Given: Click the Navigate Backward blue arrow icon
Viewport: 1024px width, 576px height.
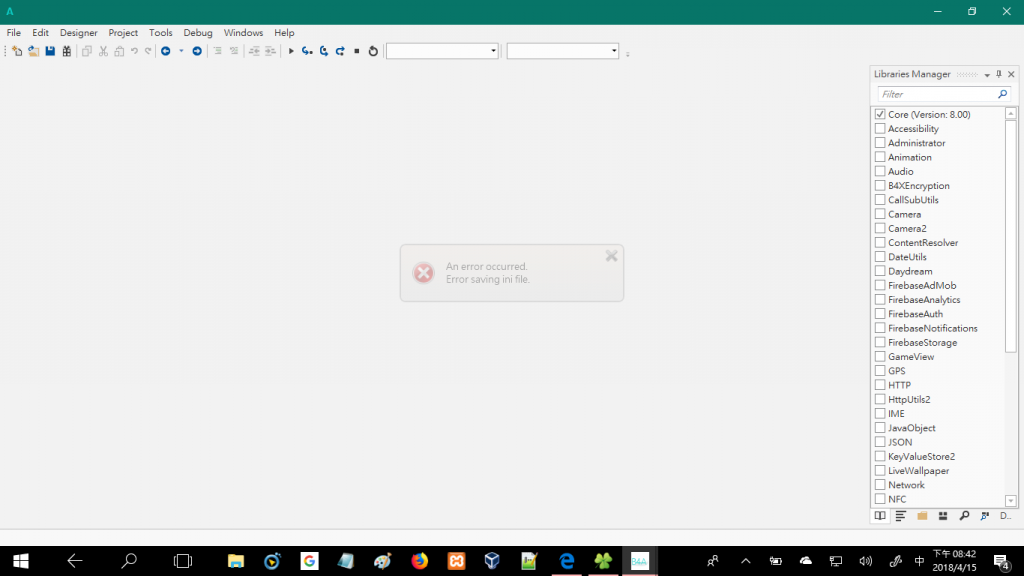Looking at the screenshot, I should (166, 51).
